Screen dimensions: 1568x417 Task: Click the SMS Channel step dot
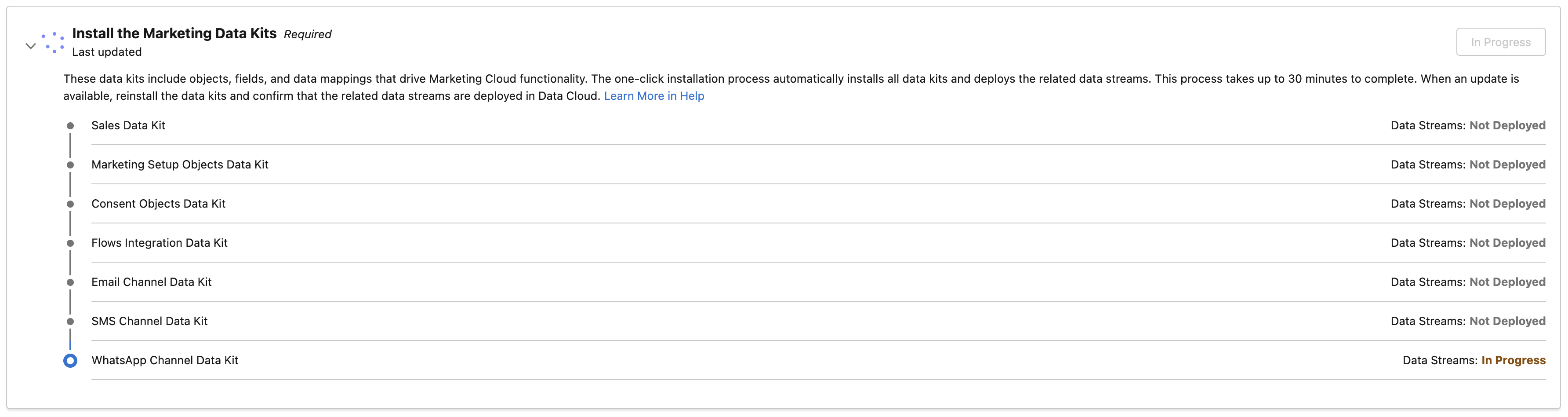point(71,321)
